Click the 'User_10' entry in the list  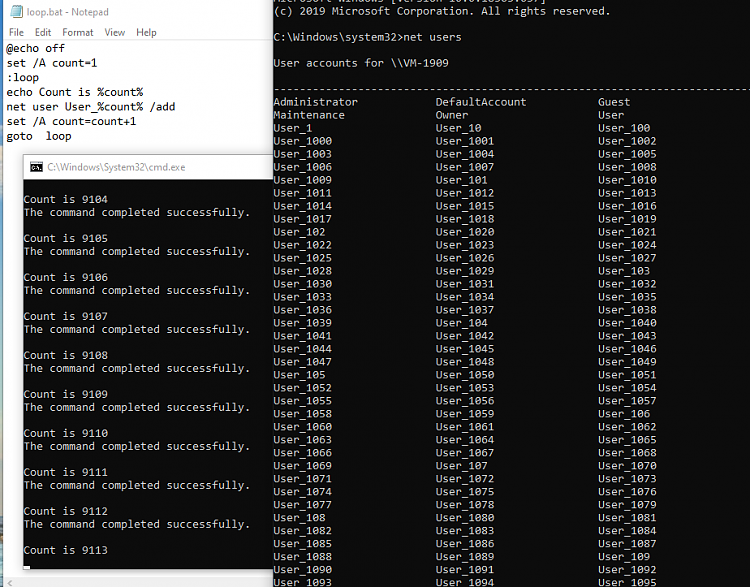[x=458, y=128]
